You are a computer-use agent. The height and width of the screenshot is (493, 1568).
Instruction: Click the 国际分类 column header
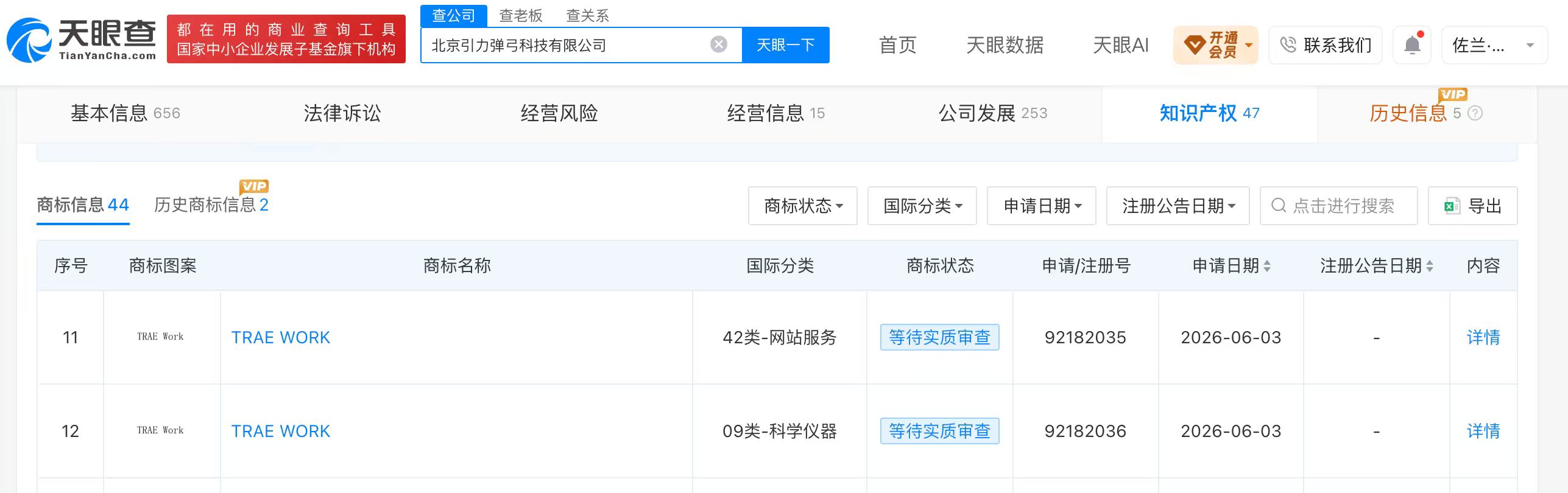tap(780, 266)
